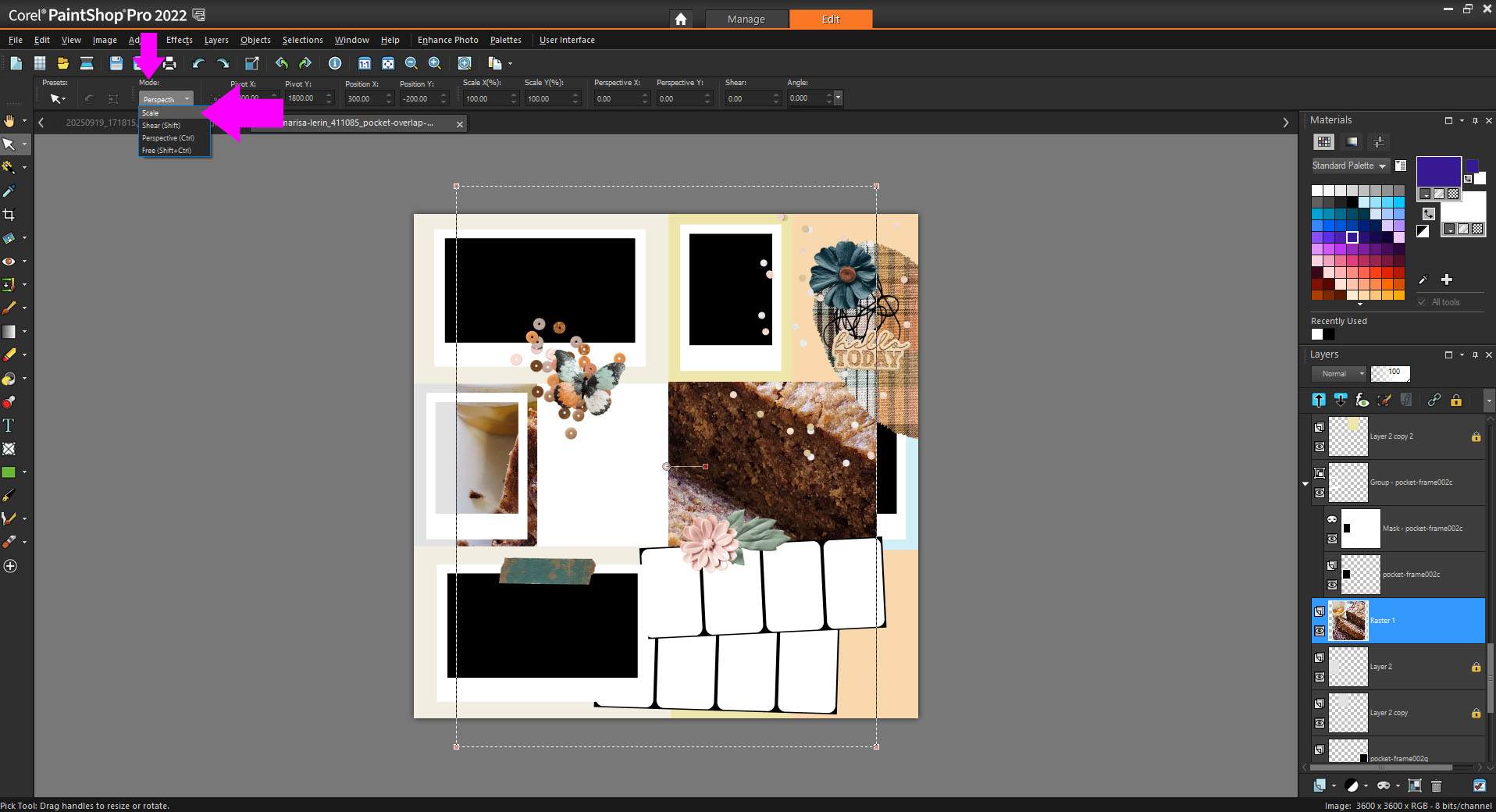Select the black Recently Used swatch
1496x812 pixels.
[x=1329, y=334]
